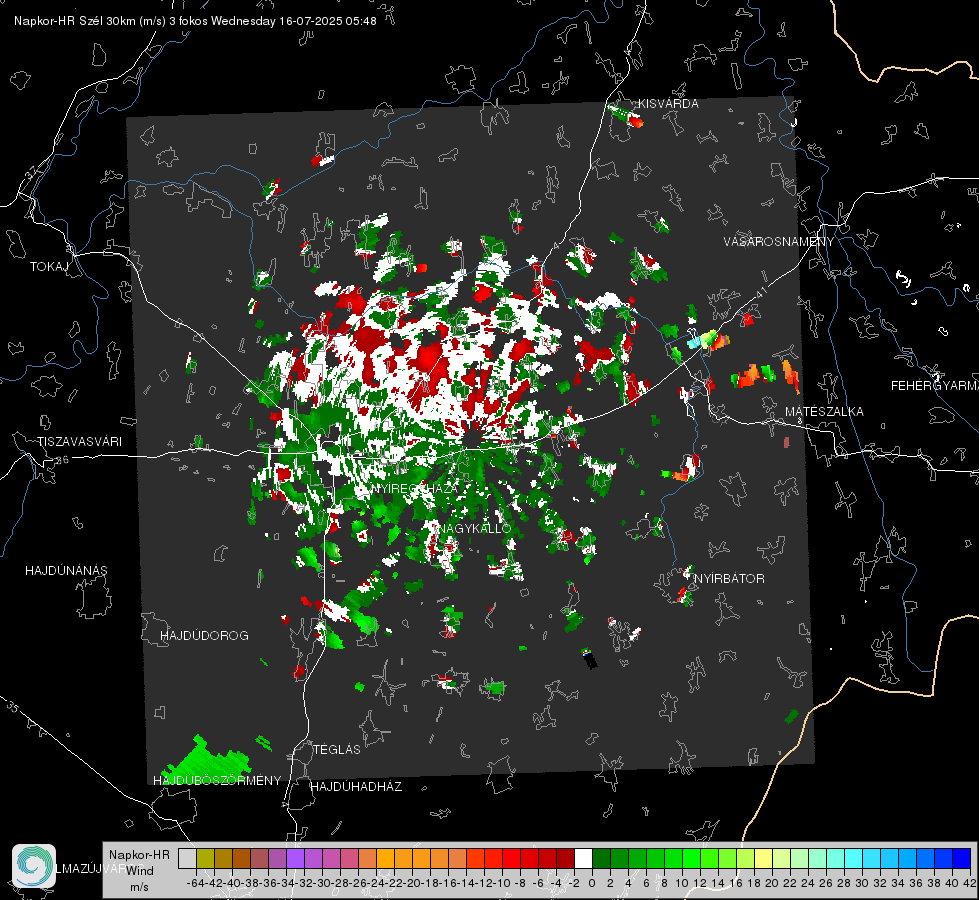Click the NYÍREGYHÁZA city label

point(415,488)
